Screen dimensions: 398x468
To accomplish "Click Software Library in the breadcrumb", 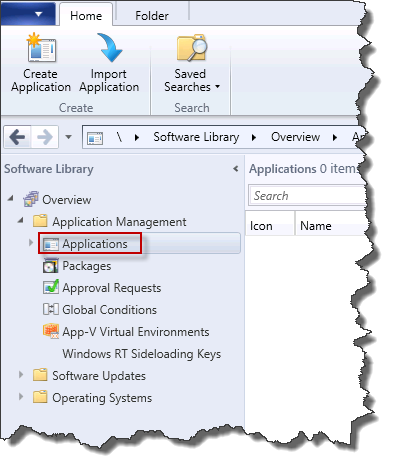I will [196, 137].
